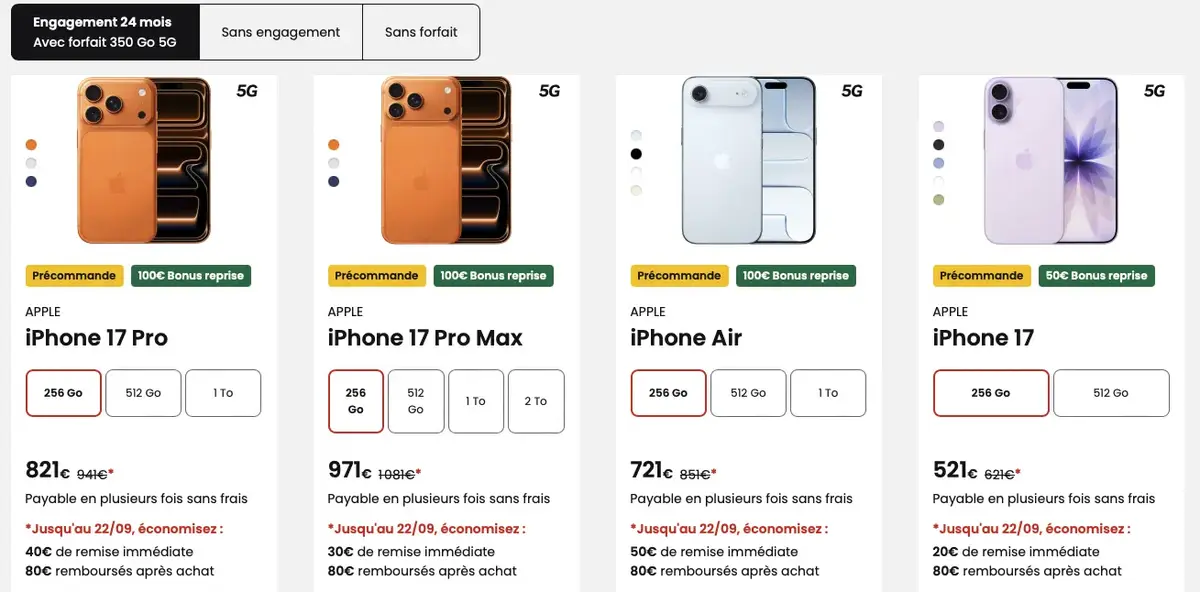The image size is (1200, 592).
Task: Click the 100€ Bonus reprise badge on iPhone Air
Action: tap(795, 275)
